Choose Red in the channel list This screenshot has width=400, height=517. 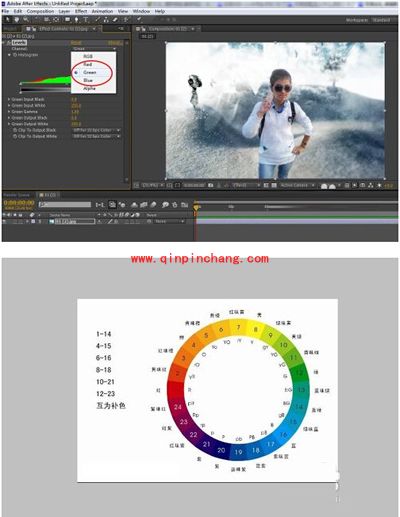tap(88, 64)
